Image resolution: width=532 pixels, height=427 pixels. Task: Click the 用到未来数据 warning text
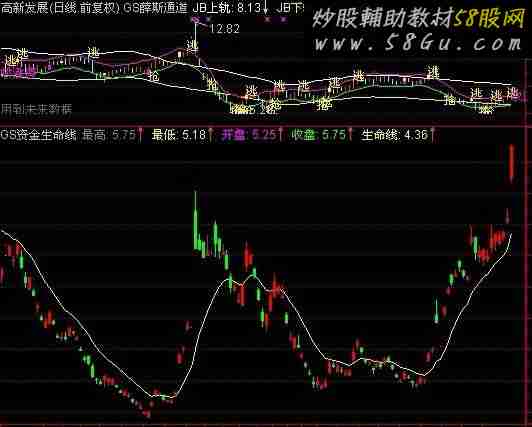[36, 109]
